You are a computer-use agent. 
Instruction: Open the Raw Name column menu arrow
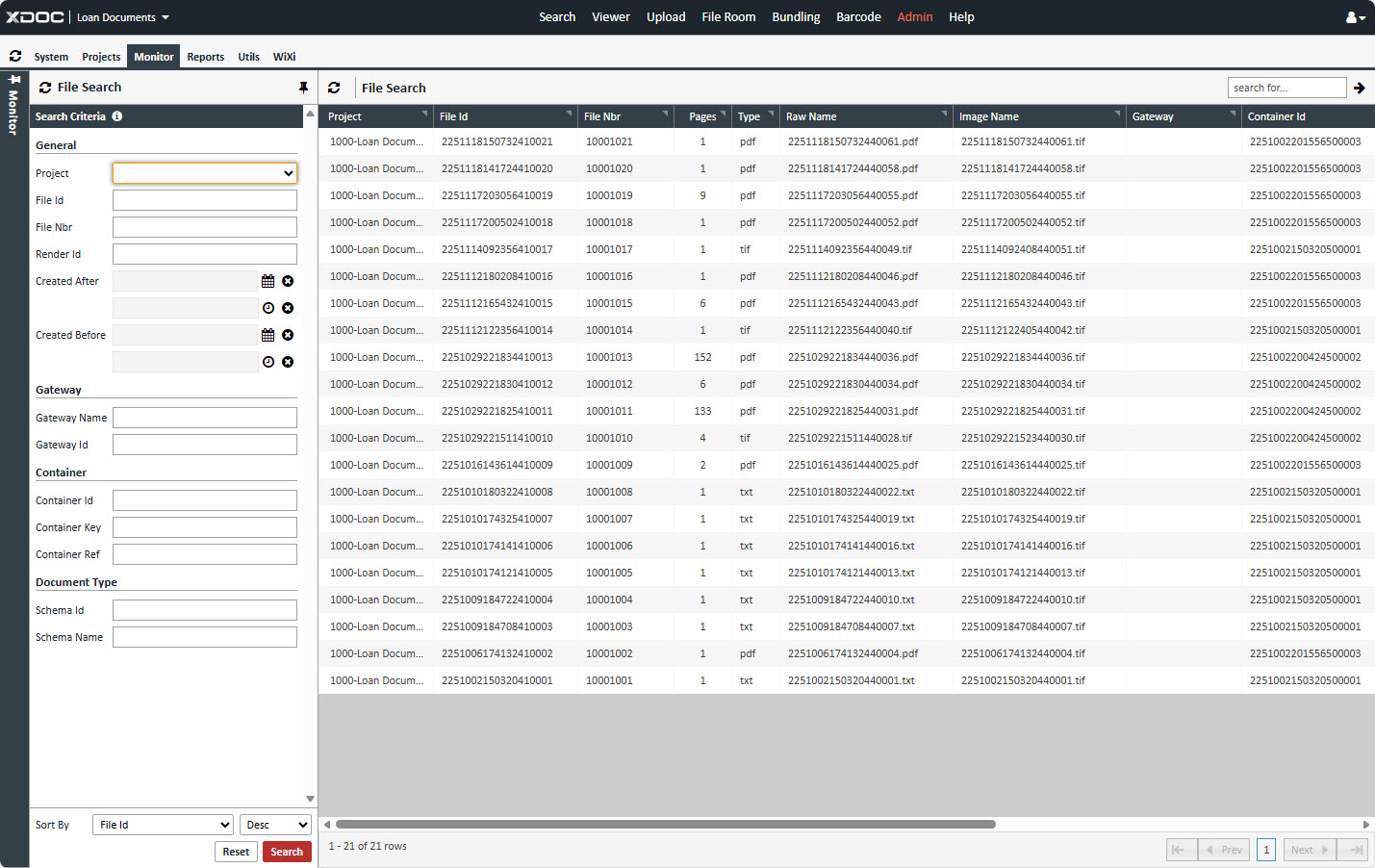[944, 114]
